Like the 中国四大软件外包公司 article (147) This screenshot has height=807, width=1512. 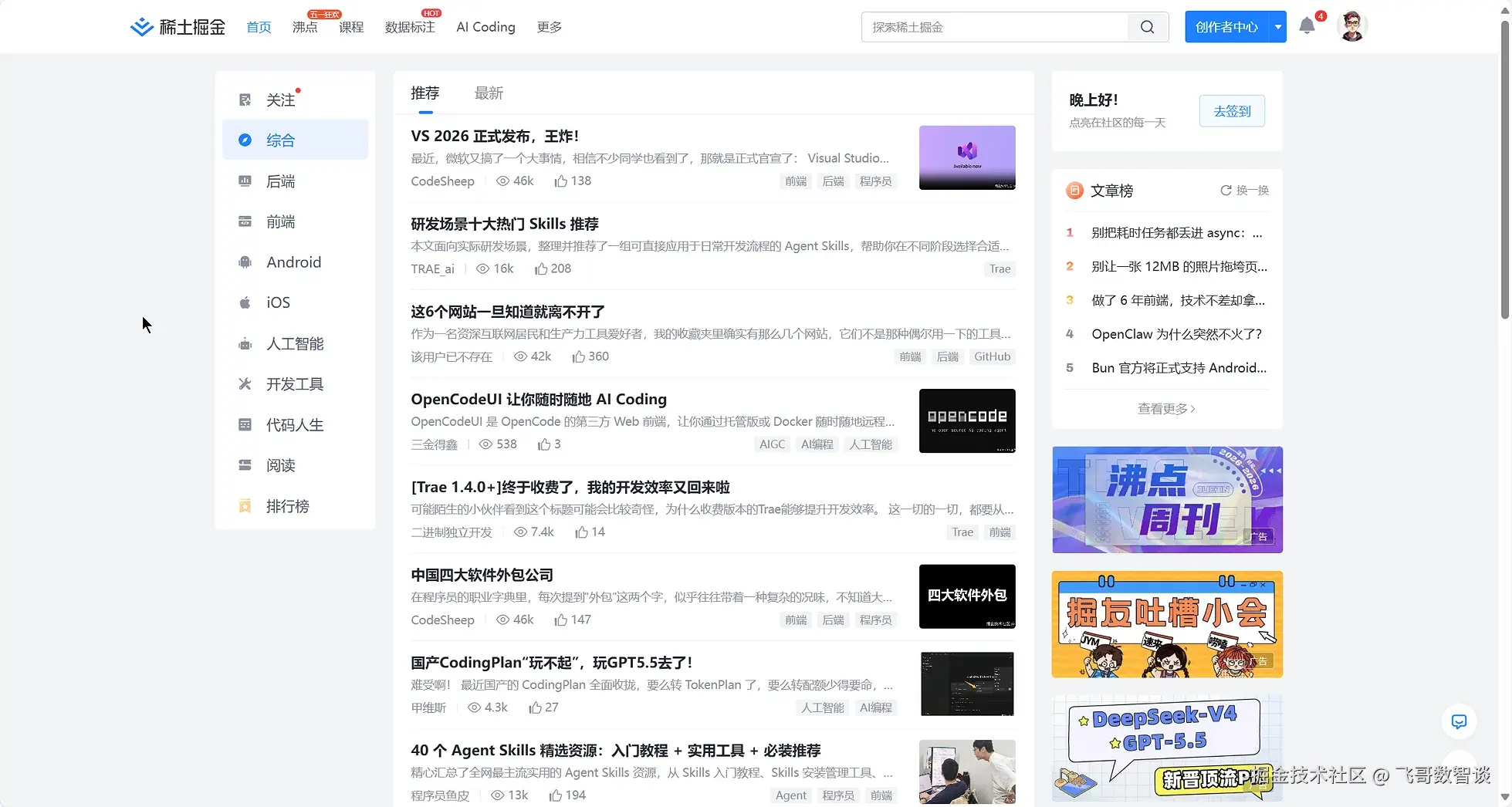point(561,620)
